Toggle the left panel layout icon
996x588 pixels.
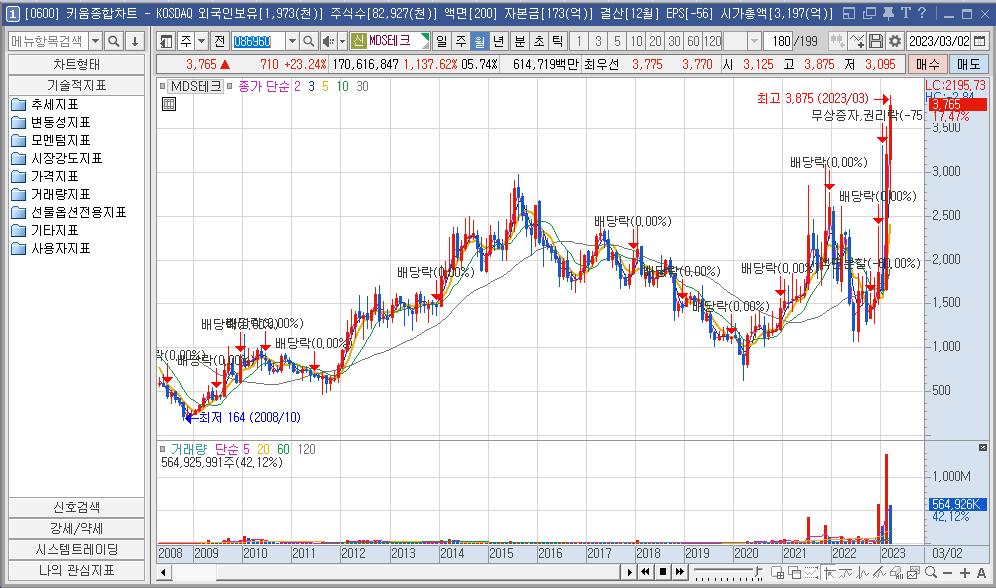[166, 42]
